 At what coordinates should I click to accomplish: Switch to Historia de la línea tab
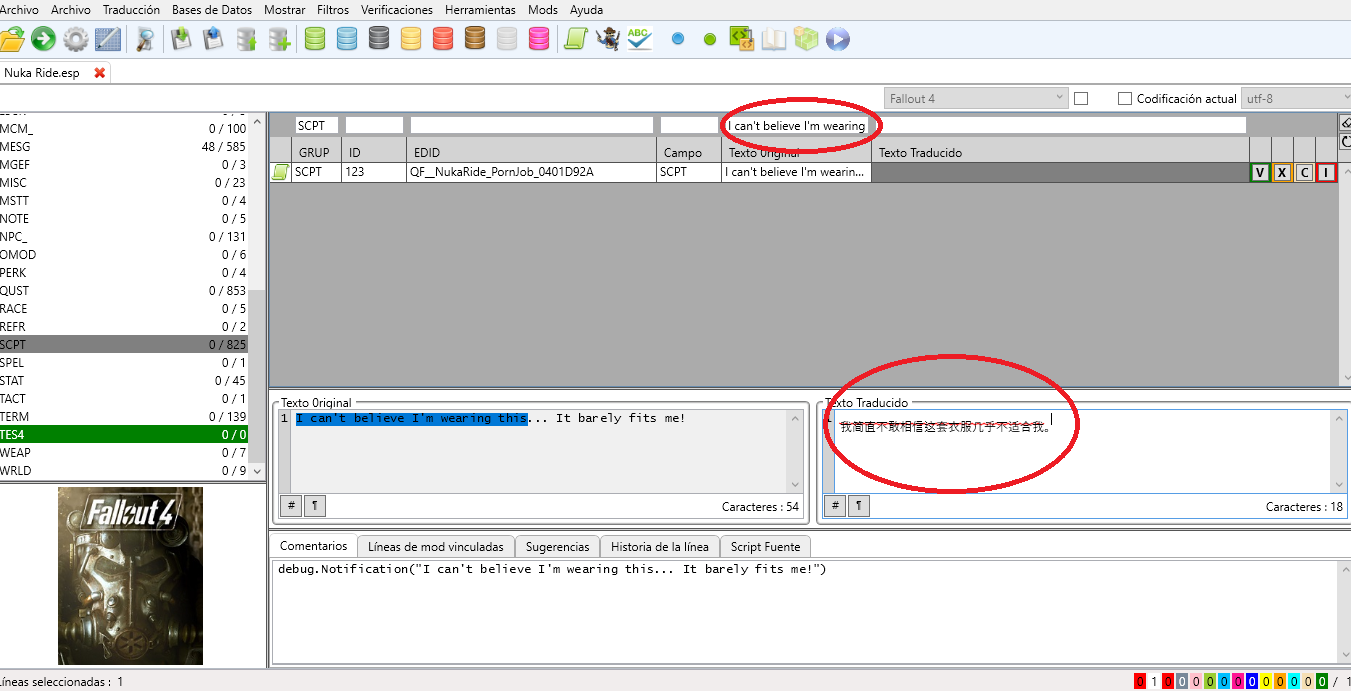point(660,546)
